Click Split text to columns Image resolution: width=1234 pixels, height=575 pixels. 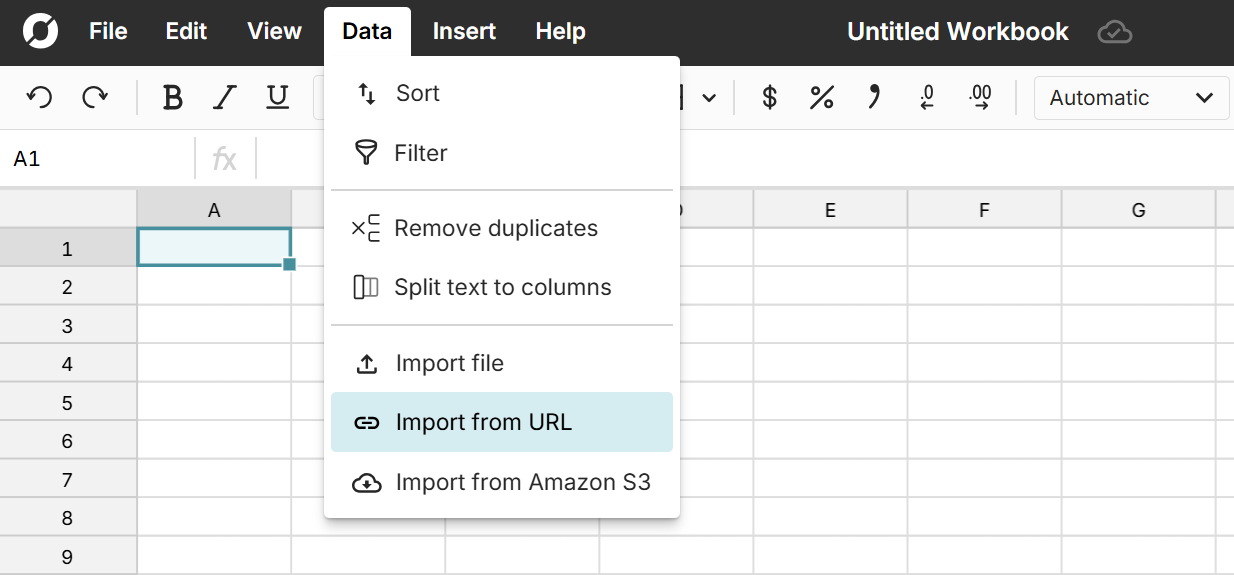pyautogui.click(x=501, y=288)
